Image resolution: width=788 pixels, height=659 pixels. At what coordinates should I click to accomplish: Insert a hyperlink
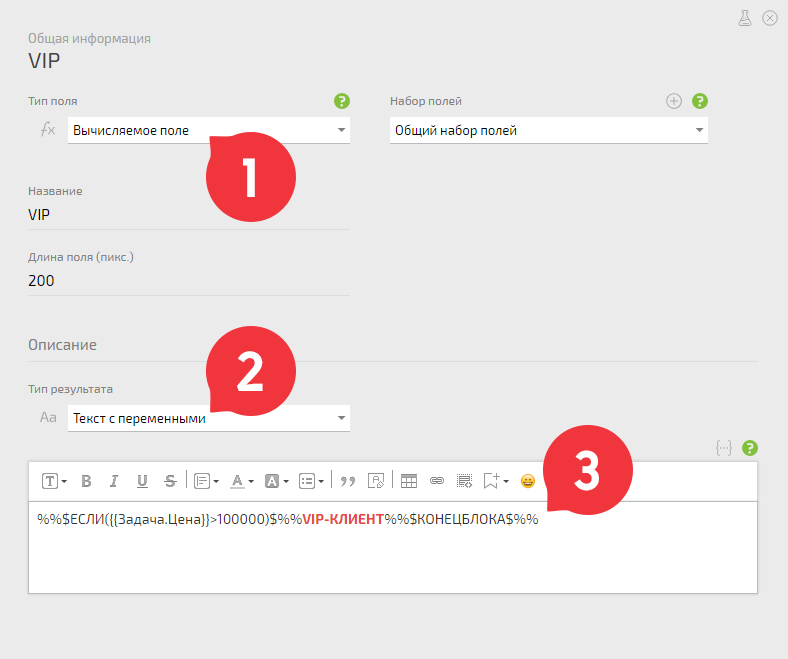[437, 481]
